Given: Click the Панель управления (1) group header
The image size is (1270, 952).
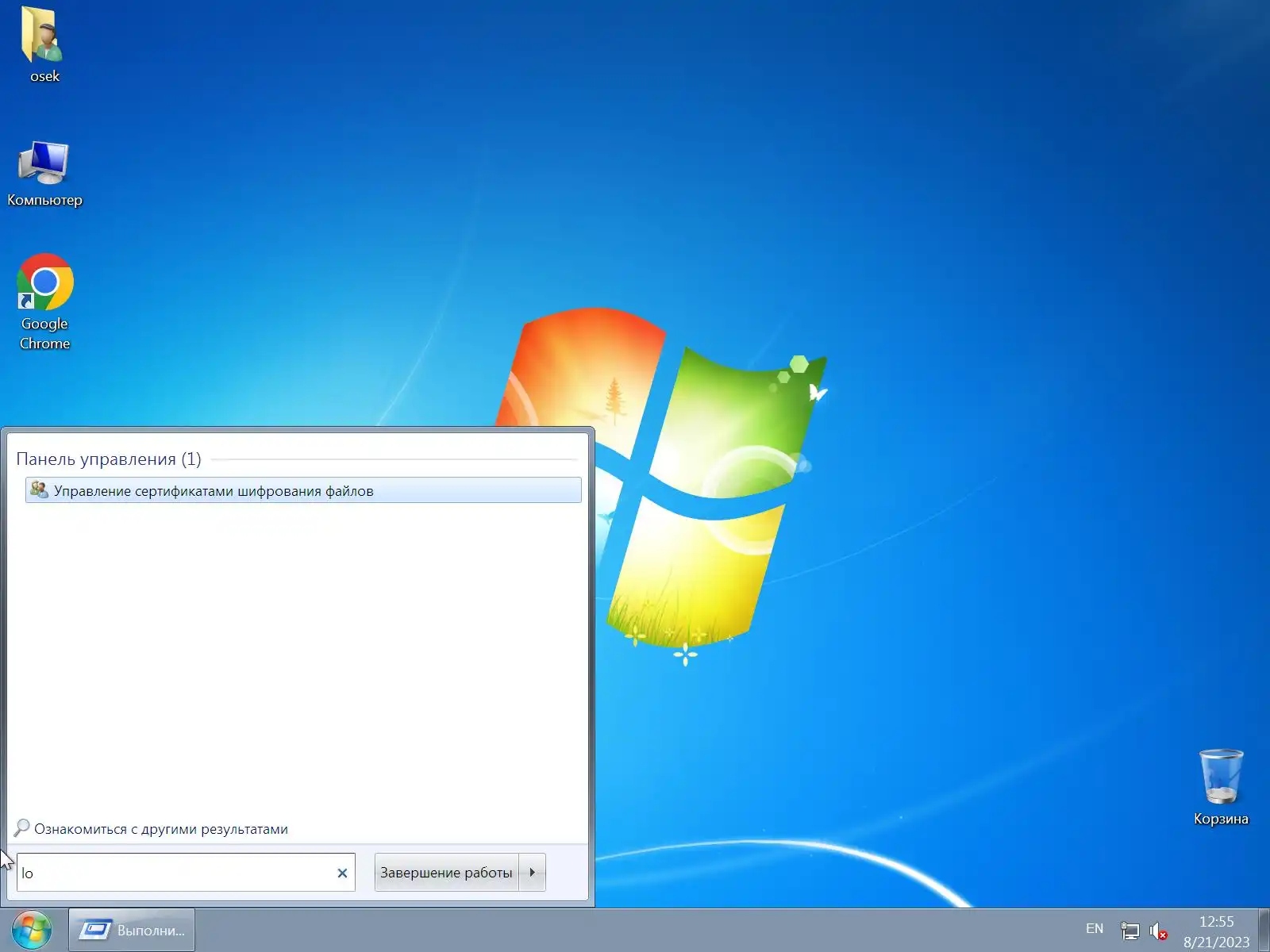Looking at the screenshot, I should pyautogui.click(x=109, y=459).
